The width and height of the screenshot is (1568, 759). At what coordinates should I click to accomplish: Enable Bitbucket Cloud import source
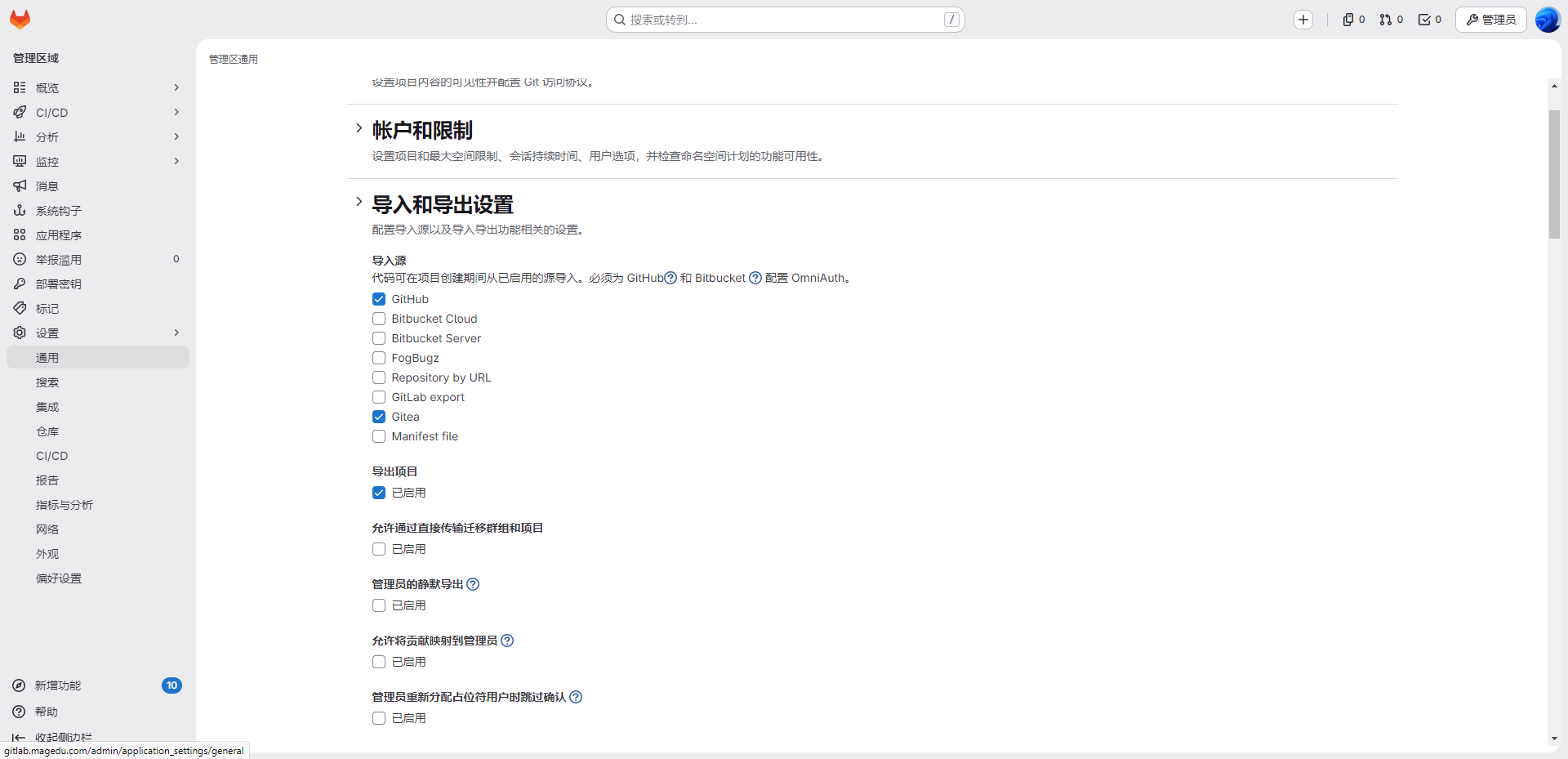[x=379, y=319]
